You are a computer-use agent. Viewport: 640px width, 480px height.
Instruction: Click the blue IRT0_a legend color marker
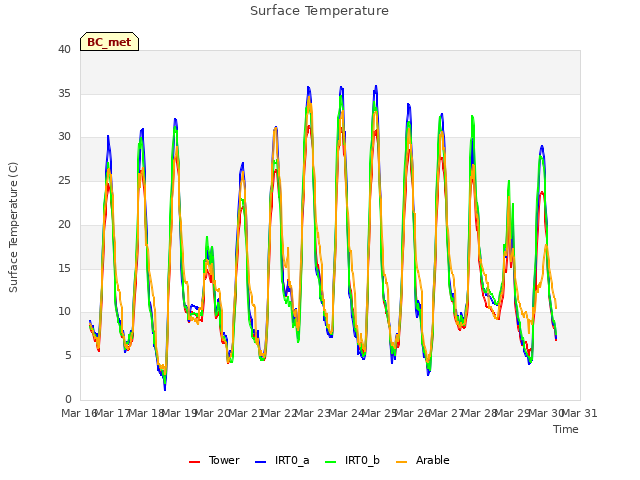(260, 462)
